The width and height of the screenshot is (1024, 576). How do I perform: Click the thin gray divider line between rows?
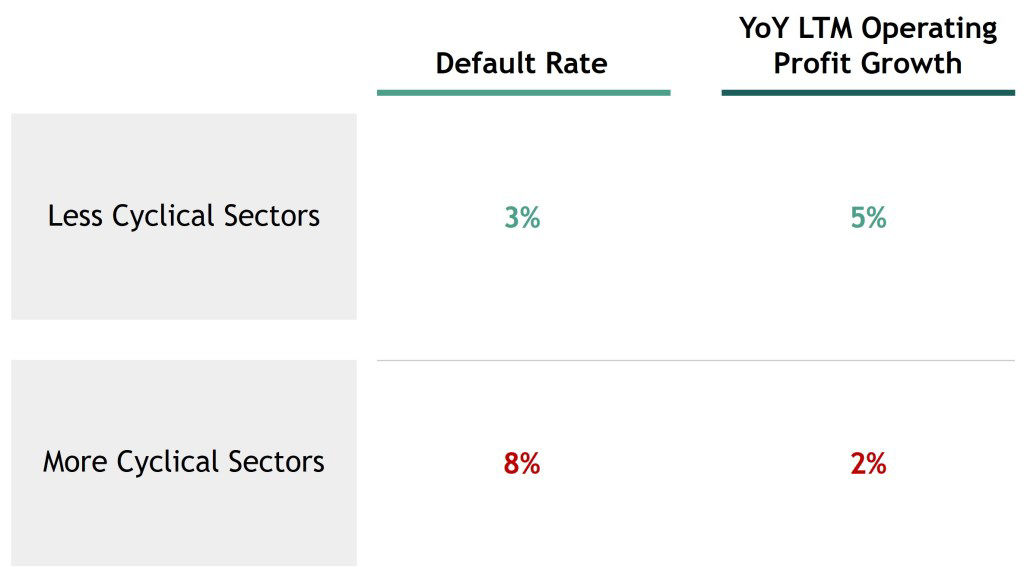pos(696,360)
